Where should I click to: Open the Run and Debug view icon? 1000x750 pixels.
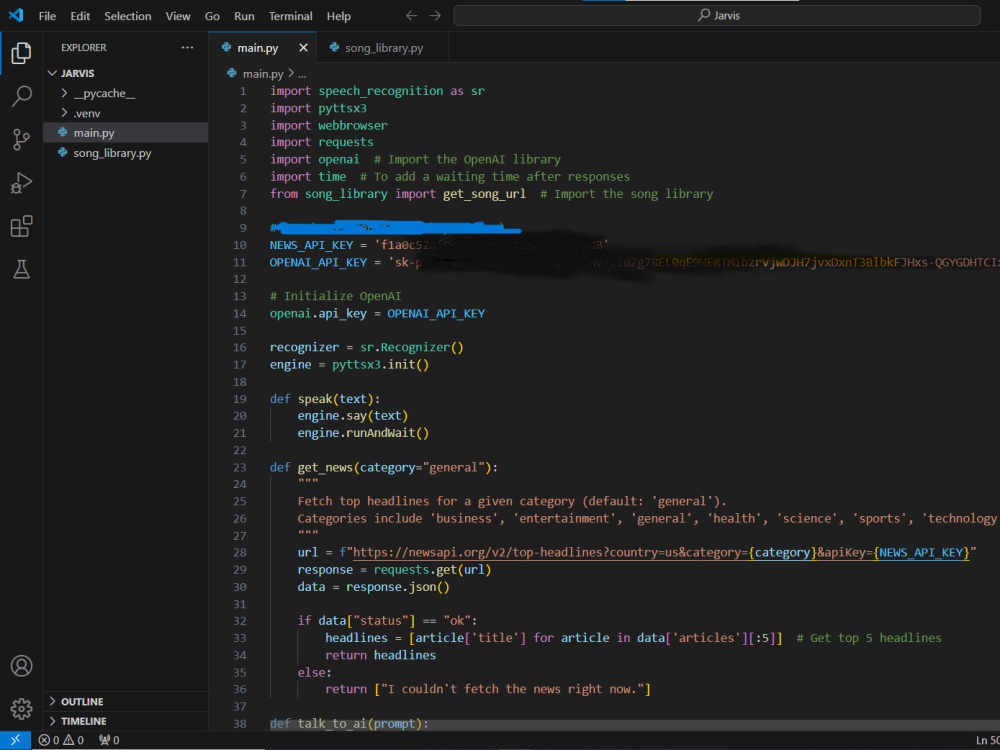pos(21,183)
